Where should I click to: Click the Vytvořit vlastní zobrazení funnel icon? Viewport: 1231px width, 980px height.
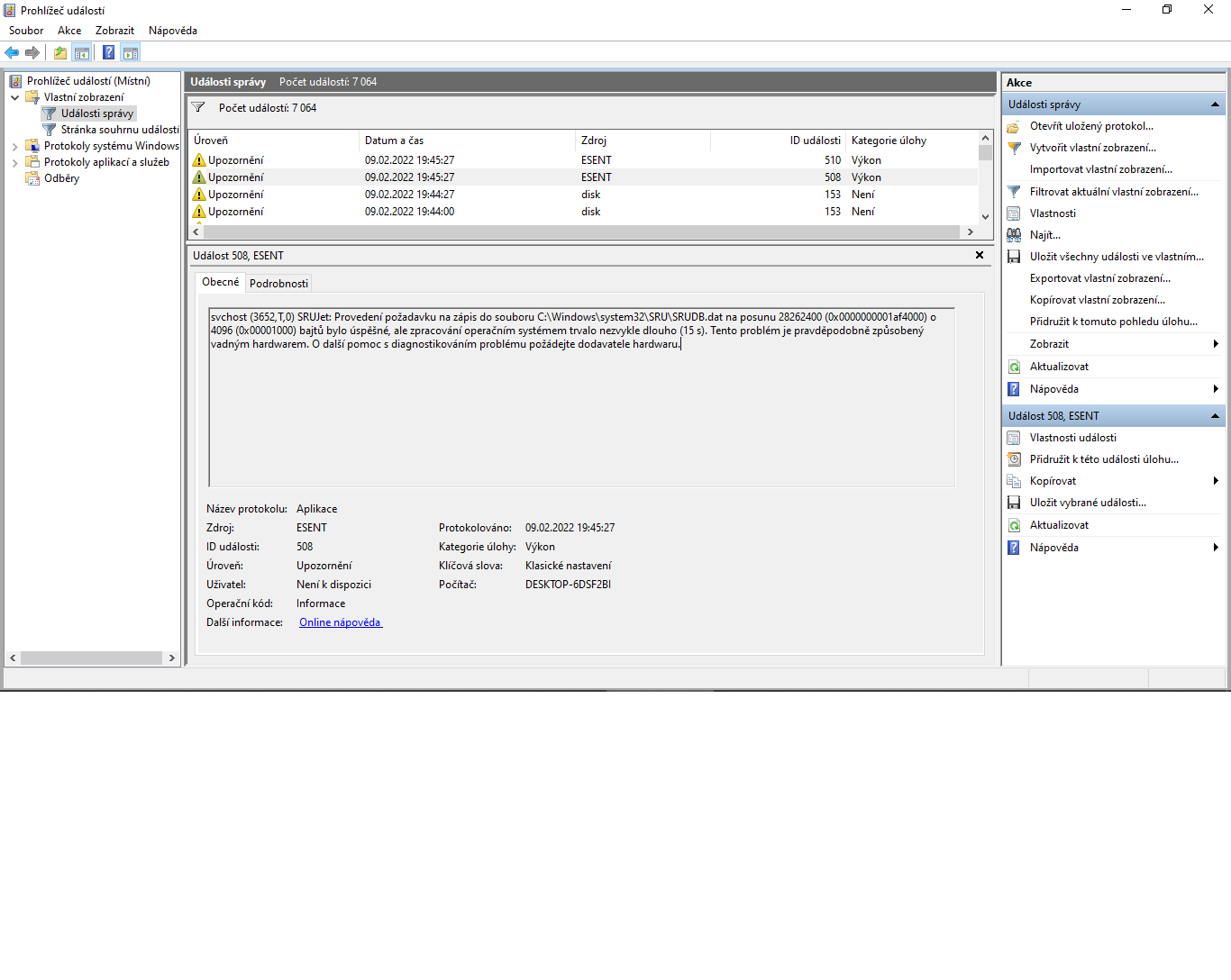(x=1014, y=148)
